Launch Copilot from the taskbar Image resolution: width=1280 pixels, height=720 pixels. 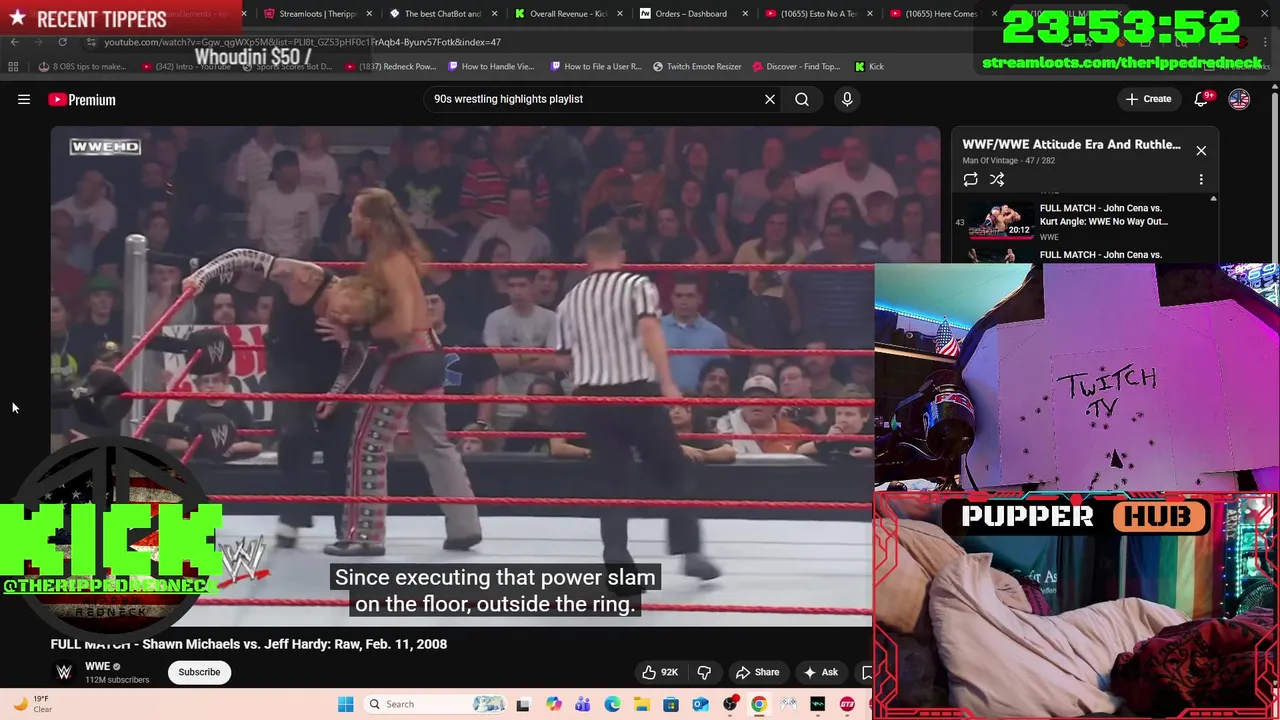[x=553, y=704]
